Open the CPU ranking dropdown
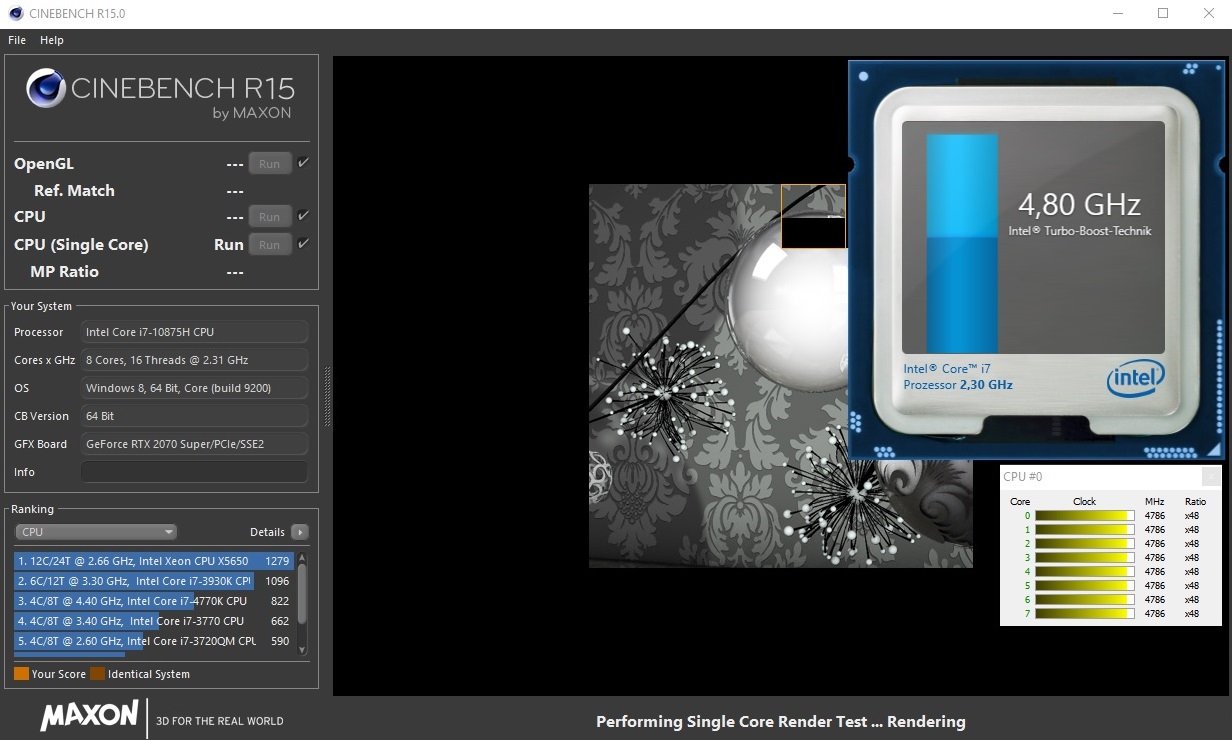The image size is (1232, 740). [x=96, y=532]
